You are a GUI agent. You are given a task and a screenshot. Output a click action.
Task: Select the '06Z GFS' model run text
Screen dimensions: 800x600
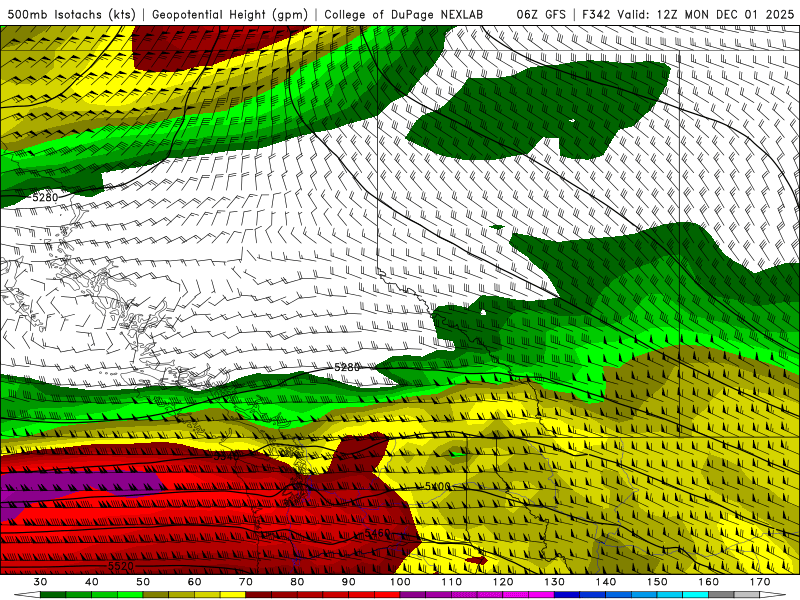coord(541,14)
